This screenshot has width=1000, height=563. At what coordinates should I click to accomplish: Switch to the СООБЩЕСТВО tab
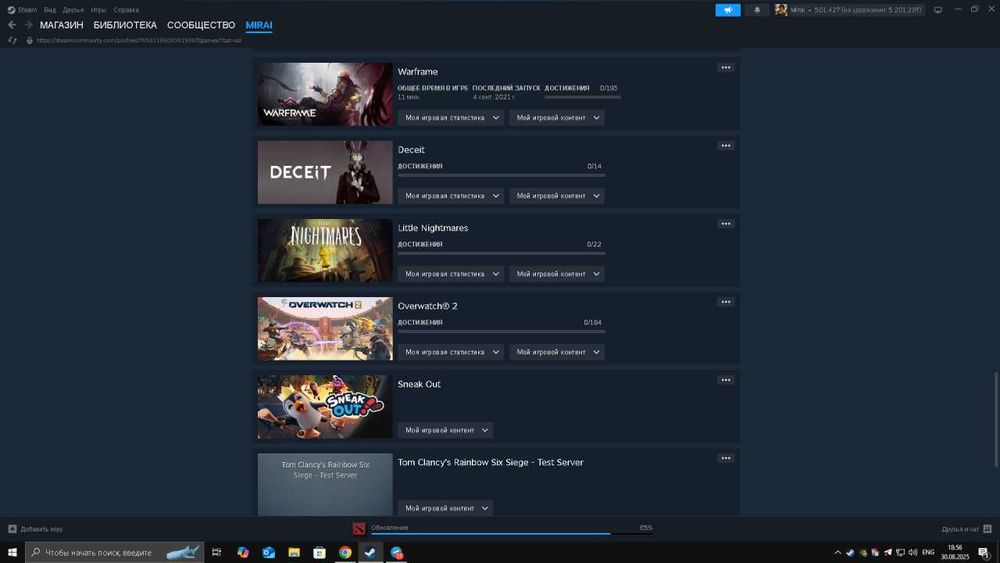pyautogui.click(x=201, y=25)
